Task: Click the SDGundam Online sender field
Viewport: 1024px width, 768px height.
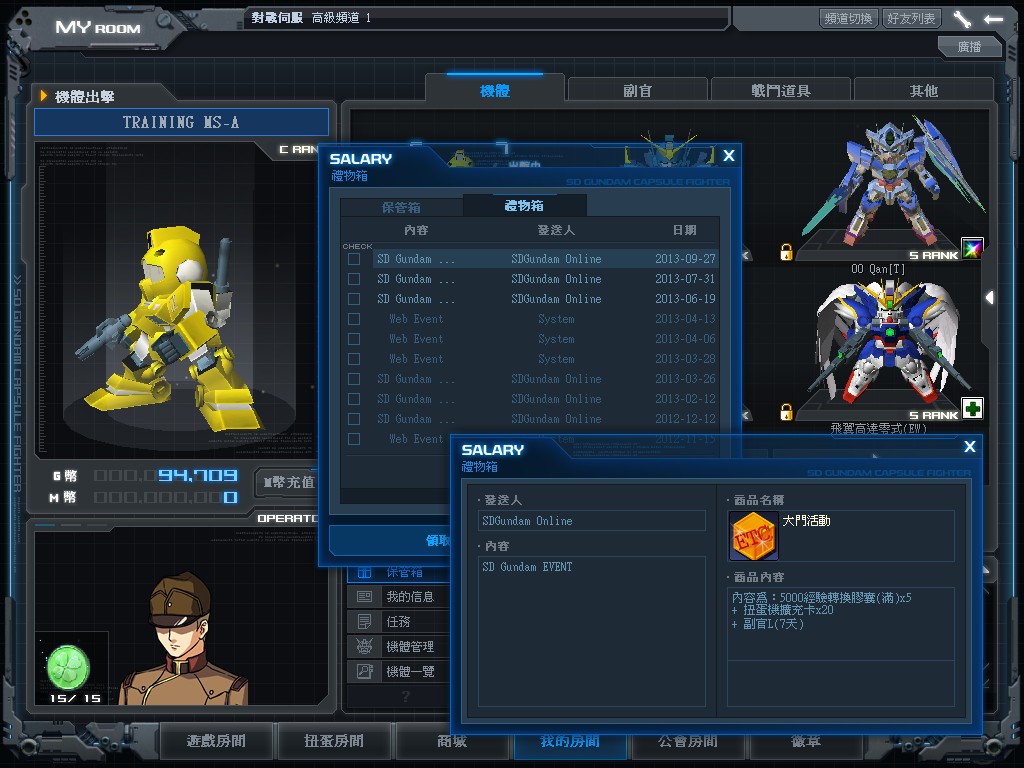Action: [x=592, y=520]
